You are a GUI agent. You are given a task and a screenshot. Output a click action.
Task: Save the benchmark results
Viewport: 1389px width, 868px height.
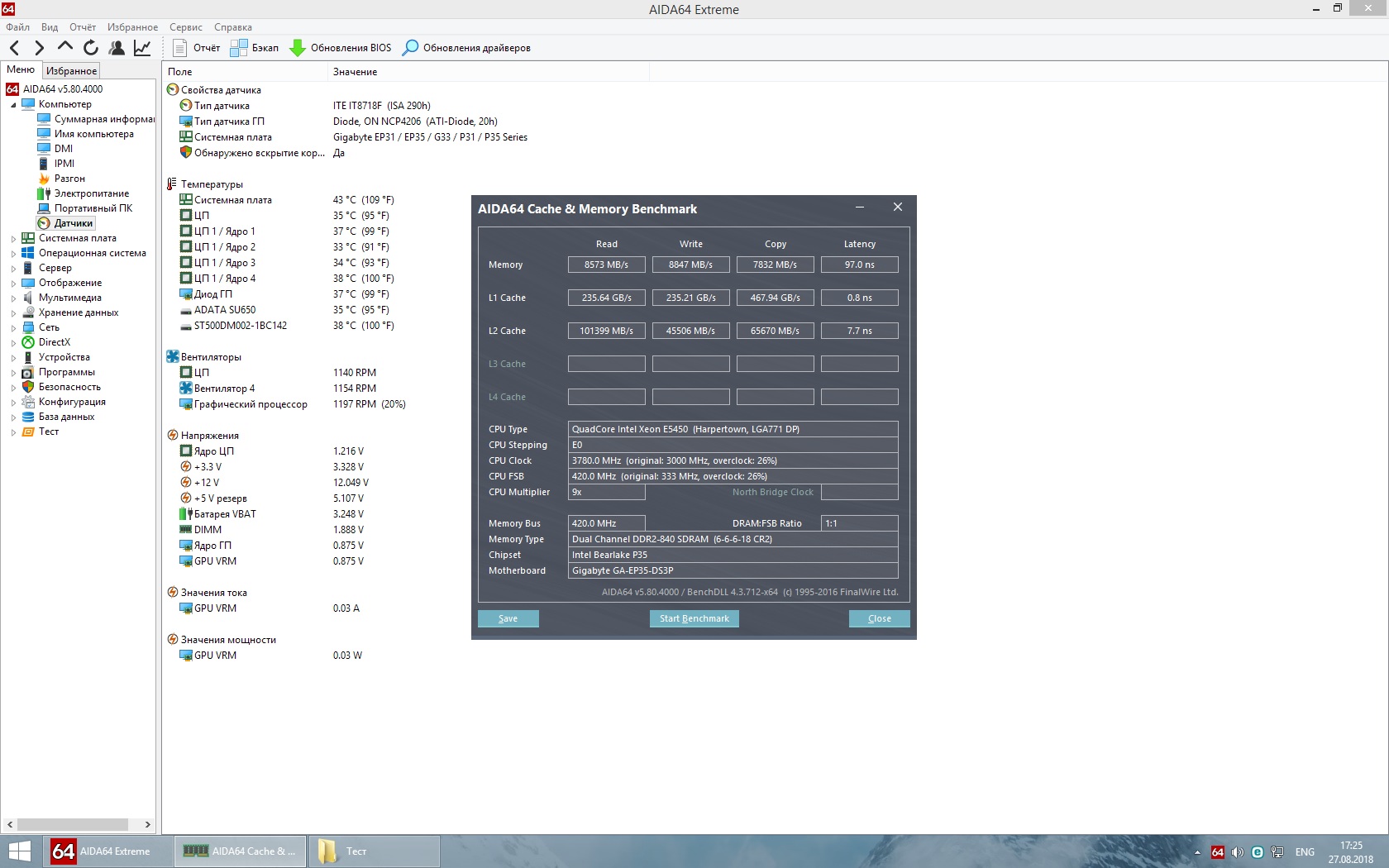click(508, 618)
